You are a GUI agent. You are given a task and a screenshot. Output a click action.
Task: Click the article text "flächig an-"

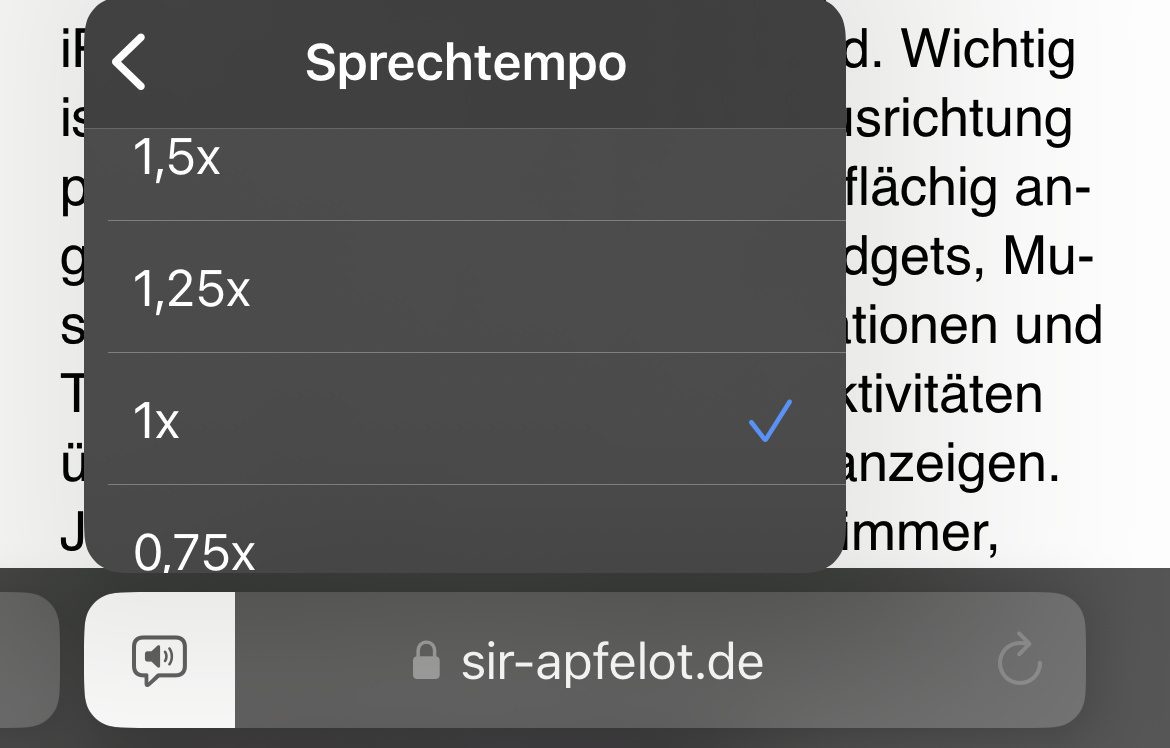968,190
